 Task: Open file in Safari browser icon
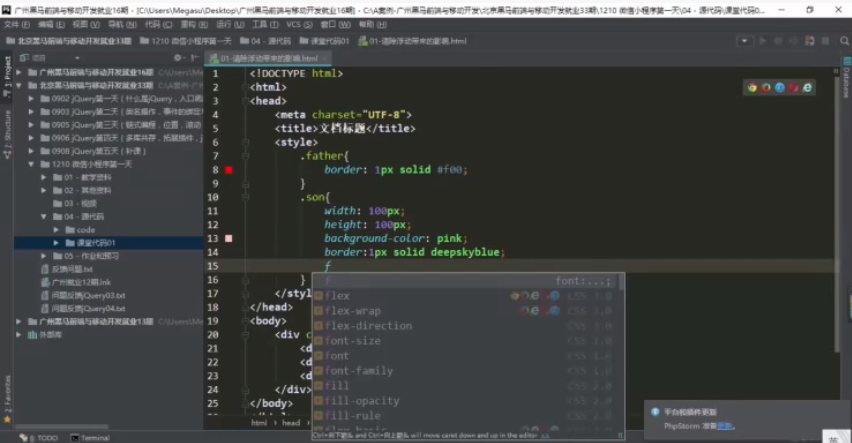(780, 88)
